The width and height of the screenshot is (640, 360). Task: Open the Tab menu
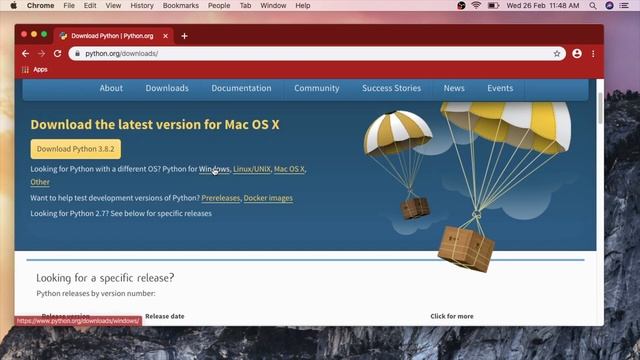click(x=245, y=5)
